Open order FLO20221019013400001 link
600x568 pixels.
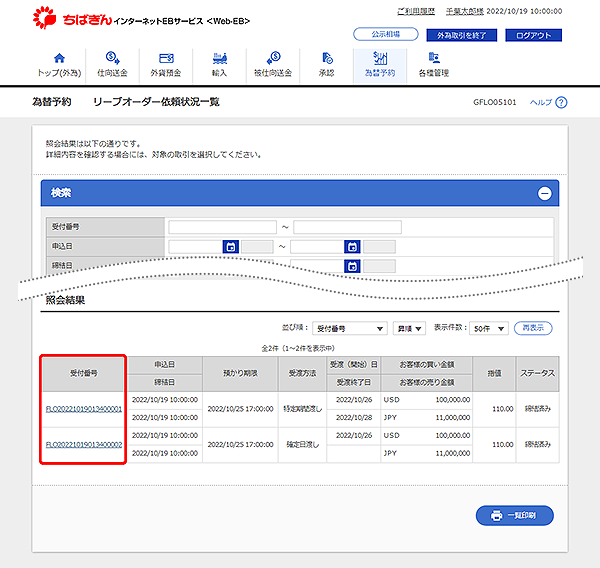coord(84,409)
